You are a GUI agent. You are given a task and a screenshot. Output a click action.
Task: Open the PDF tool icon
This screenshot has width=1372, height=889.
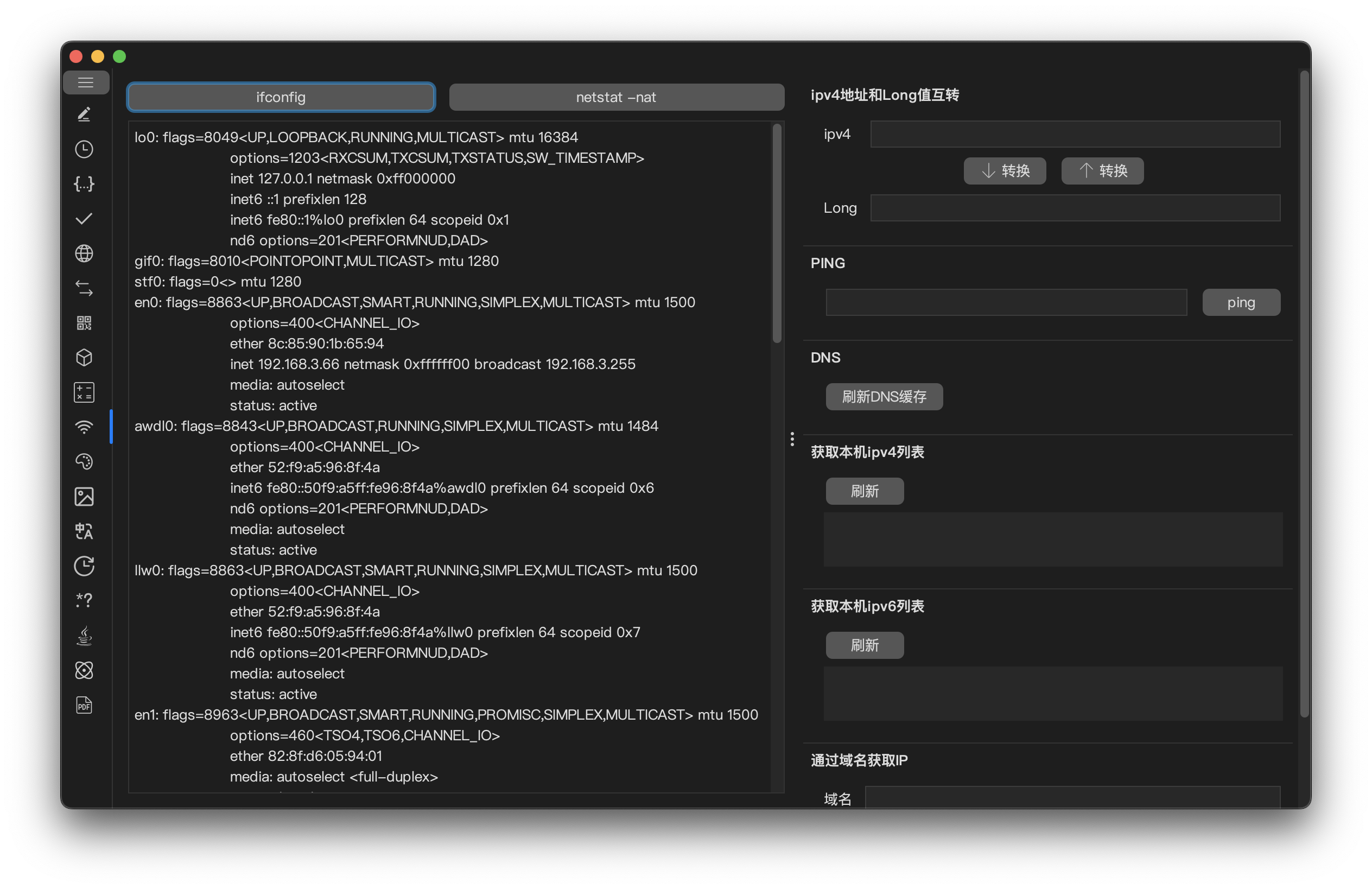(x=84, y=704)
